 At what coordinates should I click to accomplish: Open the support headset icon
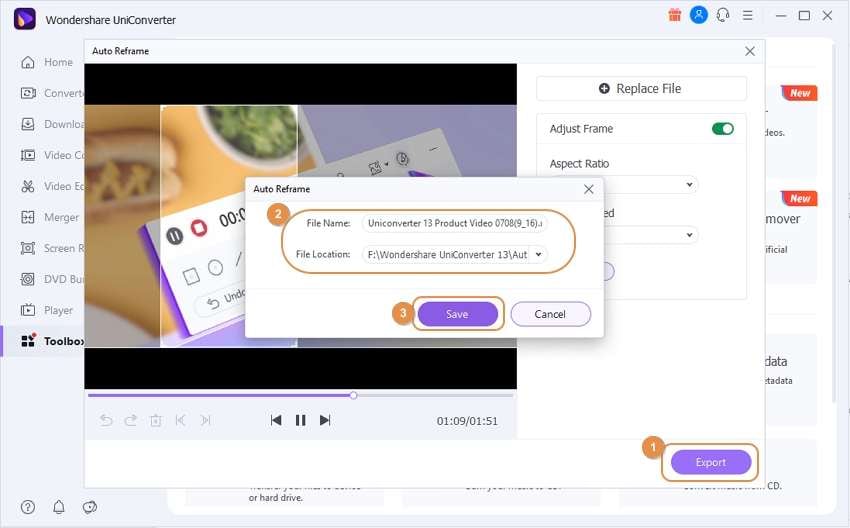click(x=723, y=15)
